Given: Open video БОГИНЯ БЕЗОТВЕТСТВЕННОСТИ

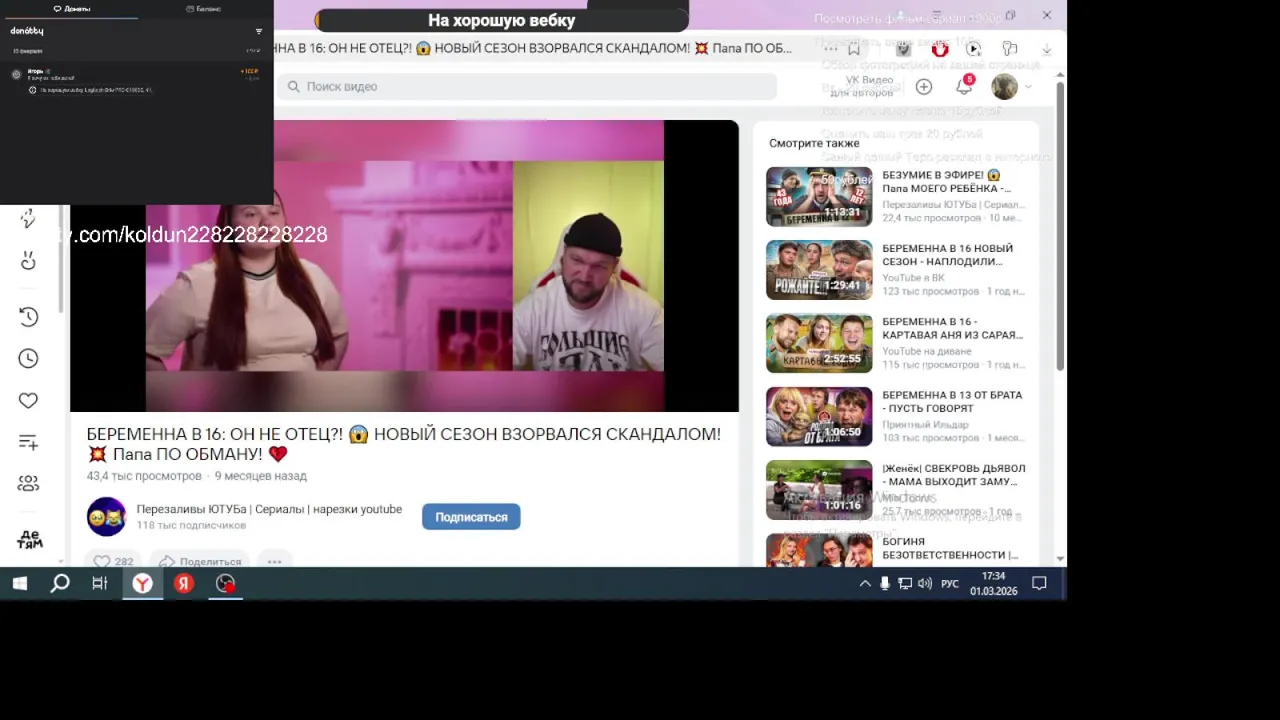Looking at the screenshot, I should [x=950, y=548].
